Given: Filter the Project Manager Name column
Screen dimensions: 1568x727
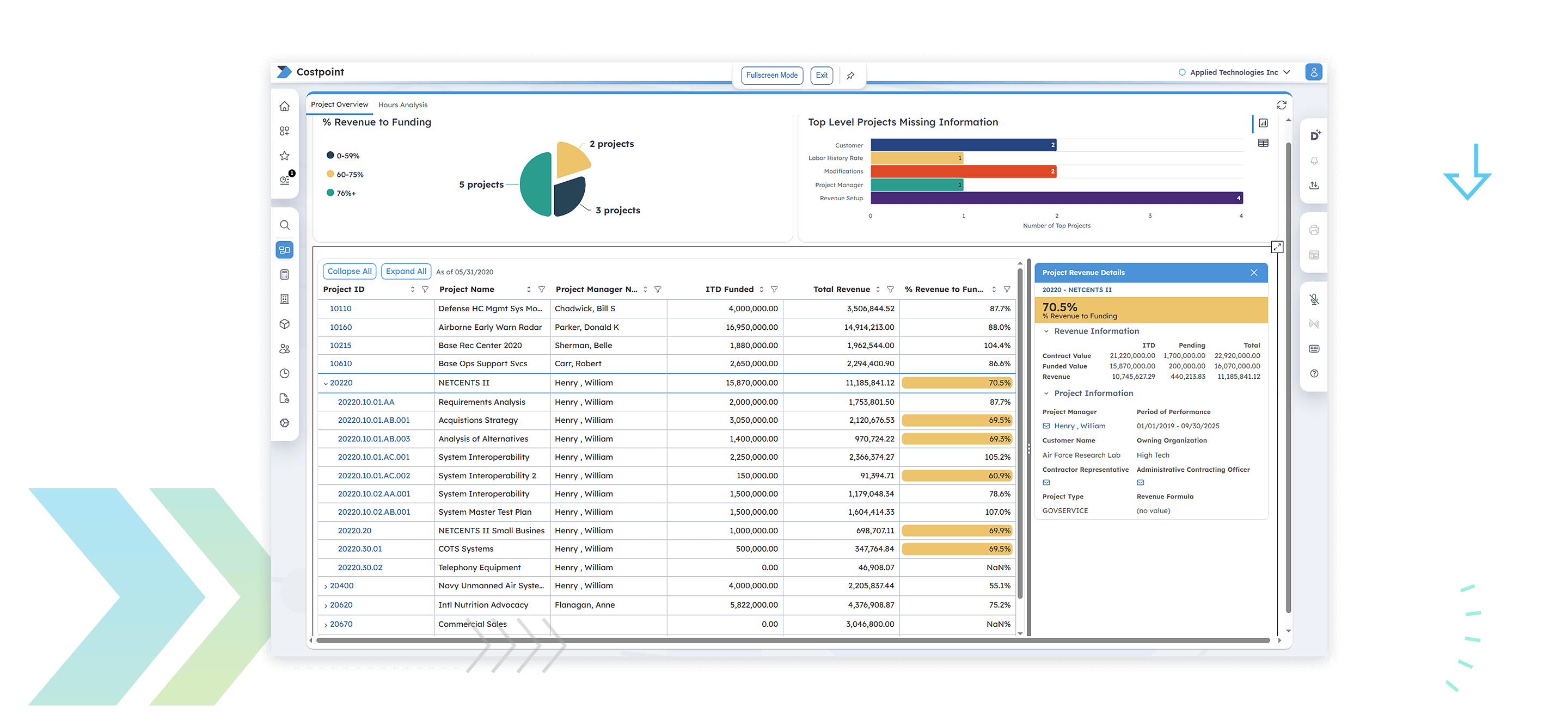Looking at the screenshot, I should tap(657, 289).
